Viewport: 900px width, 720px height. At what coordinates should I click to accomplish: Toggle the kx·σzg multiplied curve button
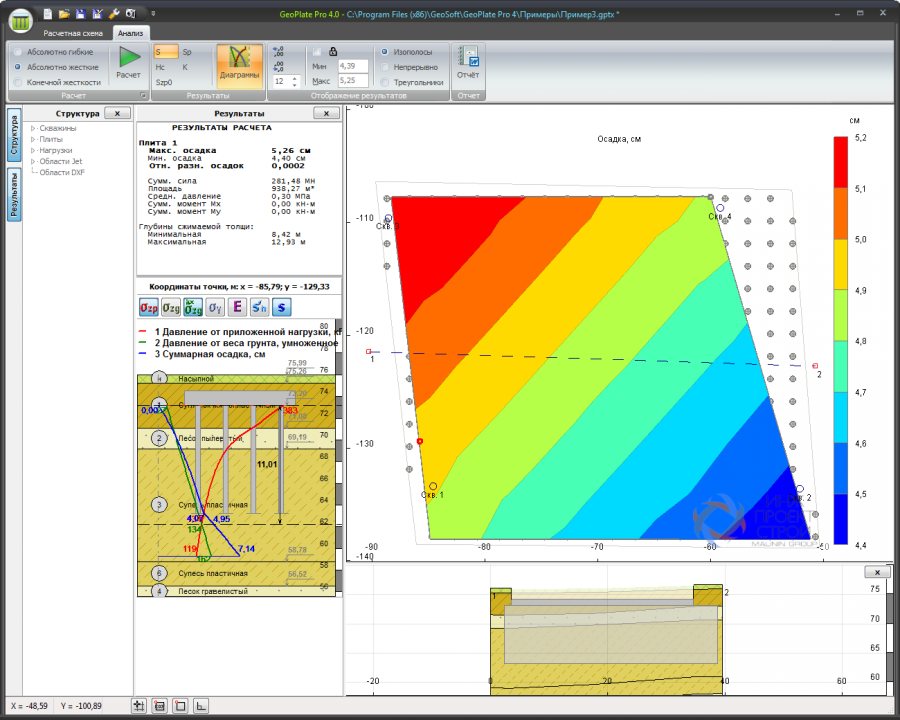(193, 308)
